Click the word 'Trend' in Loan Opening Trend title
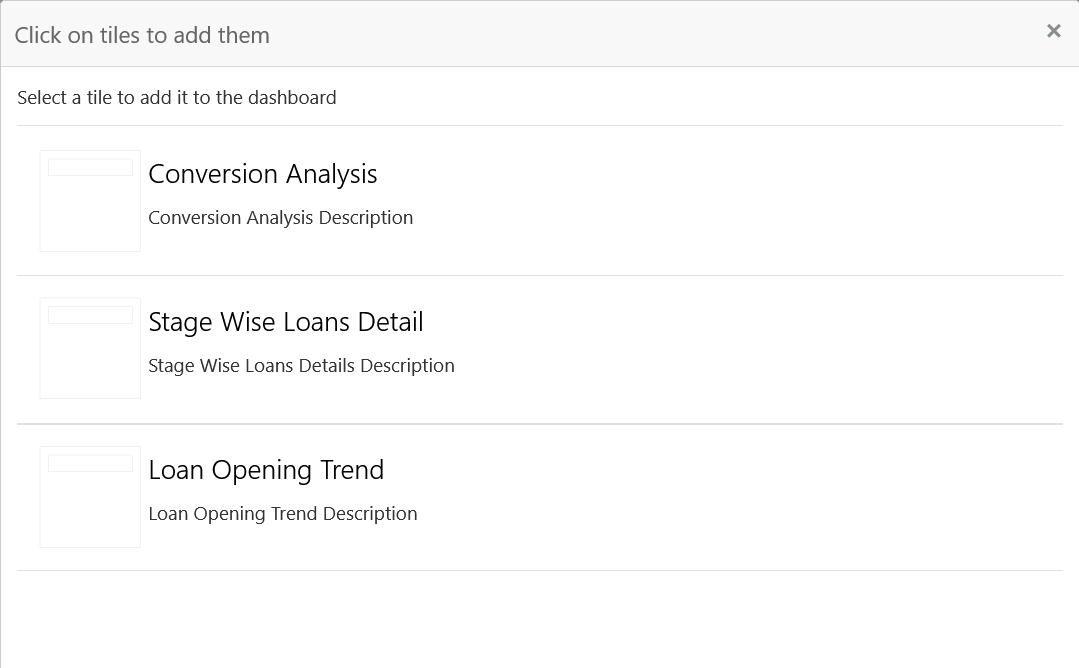Screen dimensions: 1079x668 [x=352, y=470]
